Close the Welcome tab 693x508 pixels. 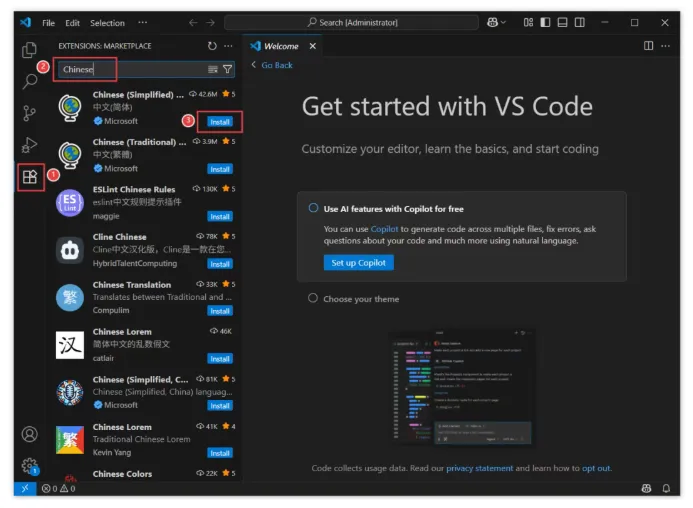(312, 46)
